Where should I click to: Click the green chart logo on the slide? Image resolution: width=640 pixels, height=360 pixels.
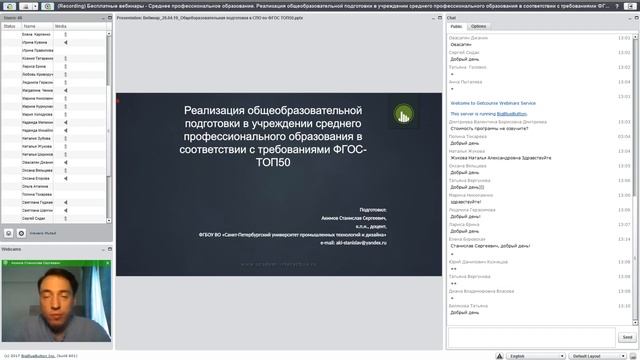(403, 115)
